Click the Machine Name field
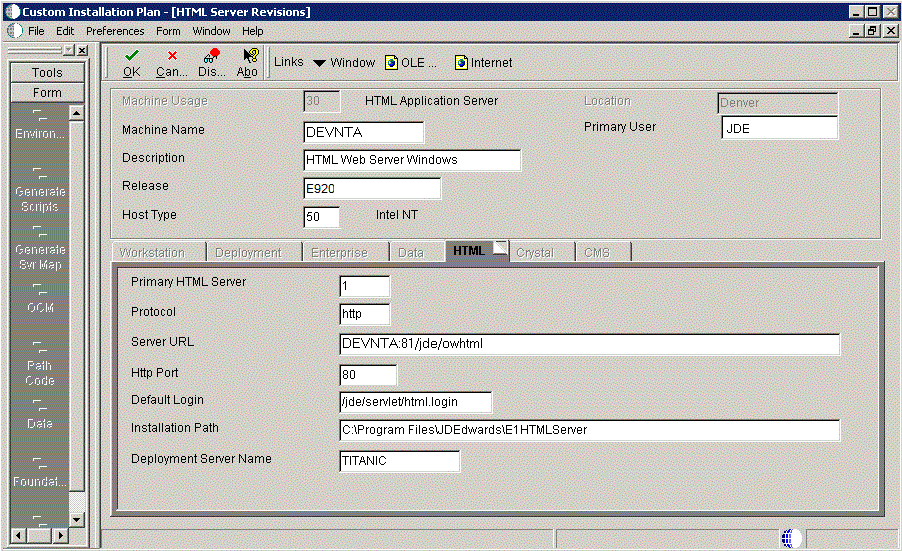Screen dimensions: 902x551 tap(364, 132)
